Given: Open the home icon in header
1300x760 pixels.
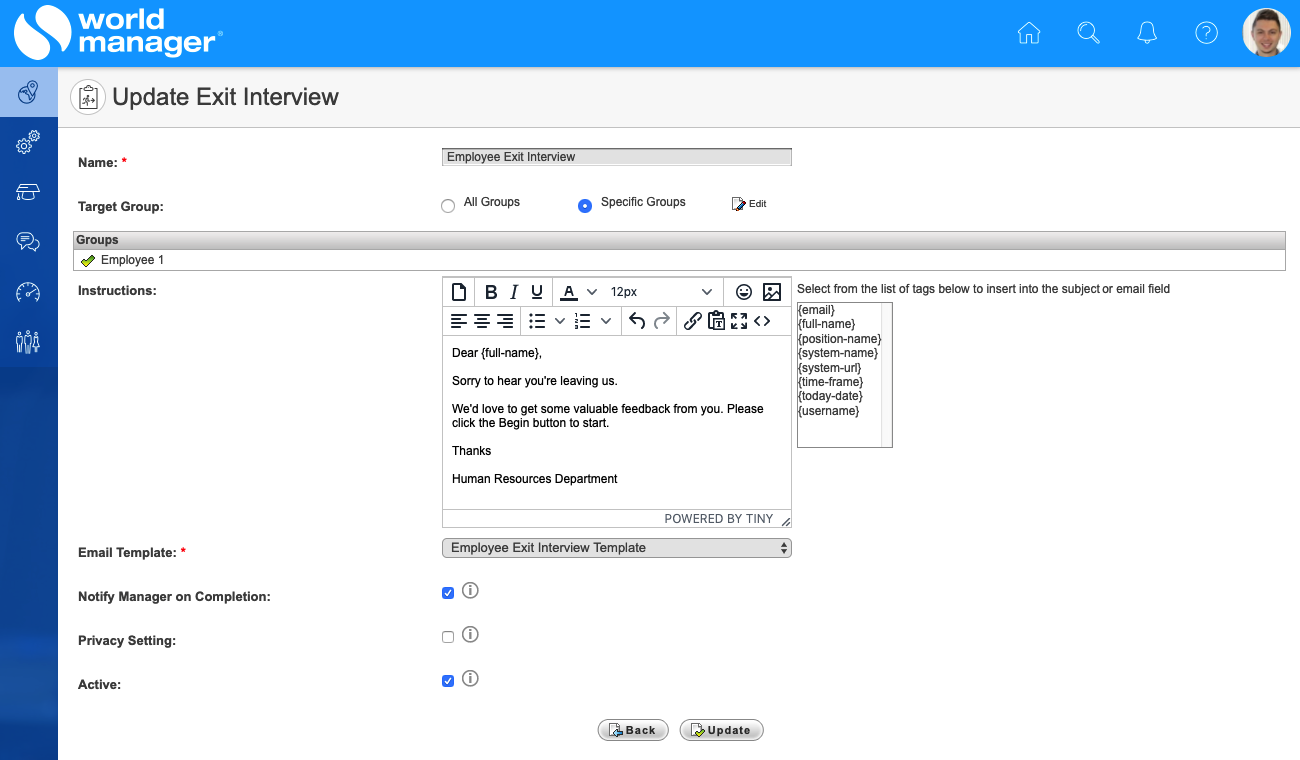Looking at the screenshot, I should pos(1028,33).
